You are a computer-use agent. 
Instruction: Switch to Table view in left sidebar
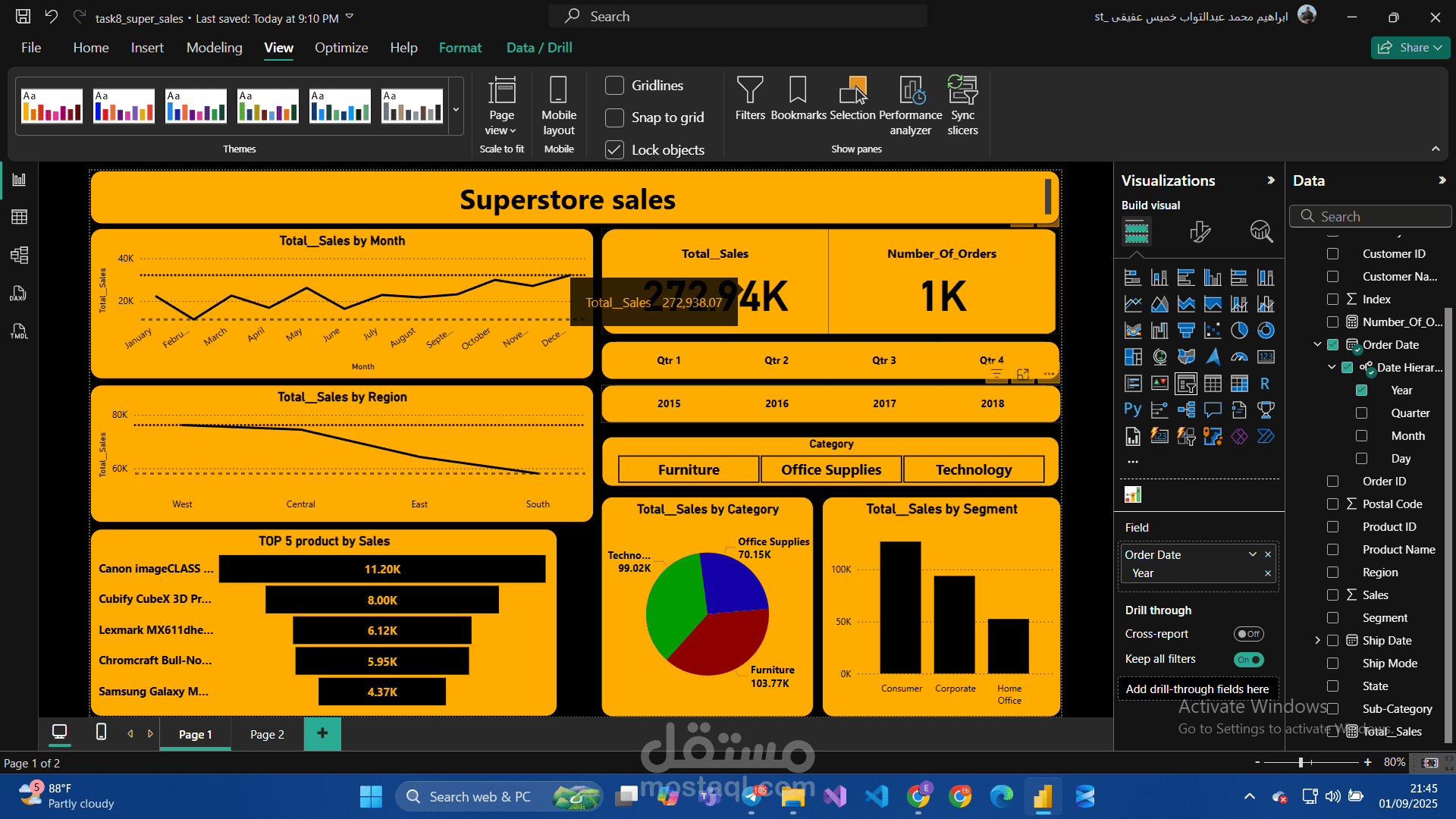tap(19, 217)
